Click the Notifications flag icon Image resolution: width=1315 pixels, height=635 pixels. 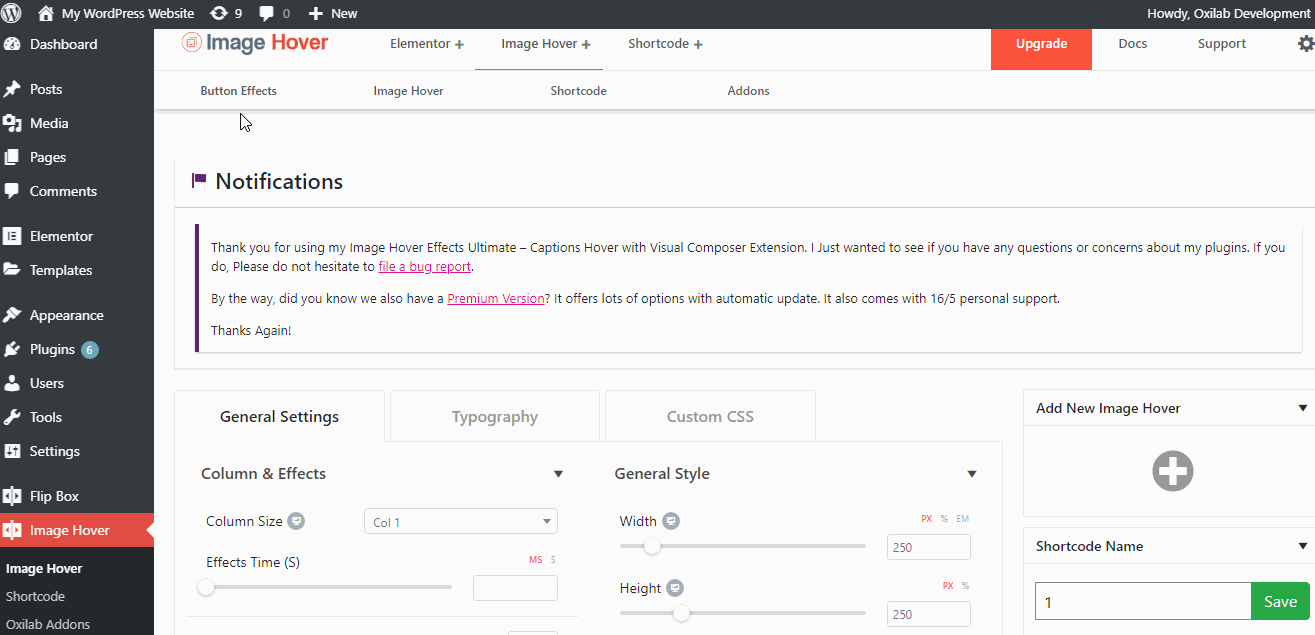coord(199,181)
